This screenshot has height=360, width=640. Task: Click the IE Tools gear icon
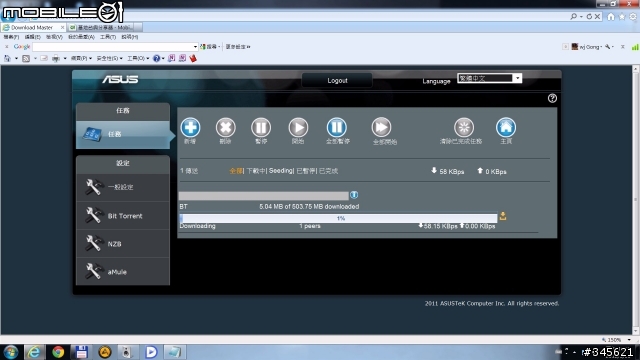633,16
